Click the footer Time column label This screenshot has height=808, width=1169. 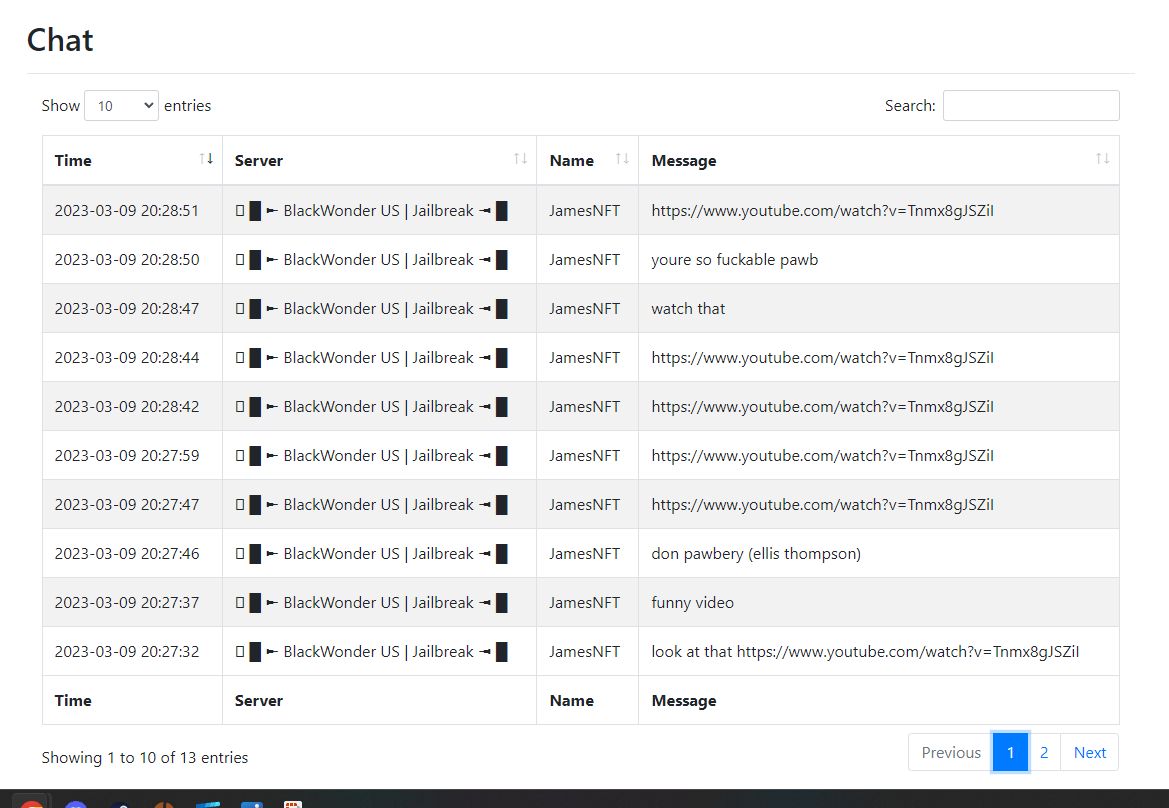point(73,701)
